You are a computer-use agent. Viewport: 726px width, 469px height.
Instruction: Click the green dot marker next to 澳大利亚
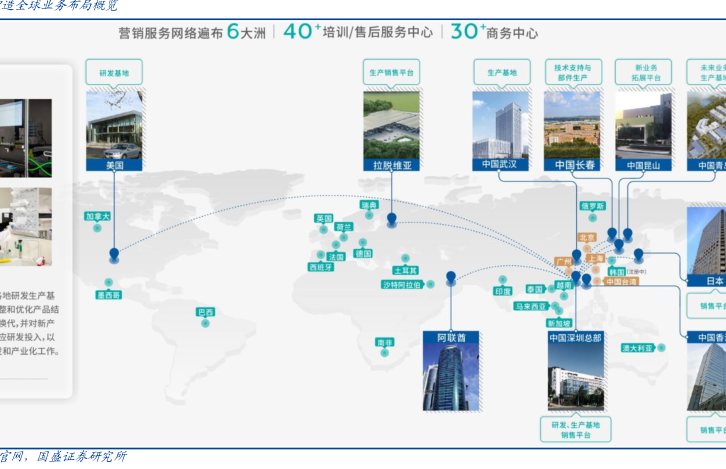click(663, 348)
